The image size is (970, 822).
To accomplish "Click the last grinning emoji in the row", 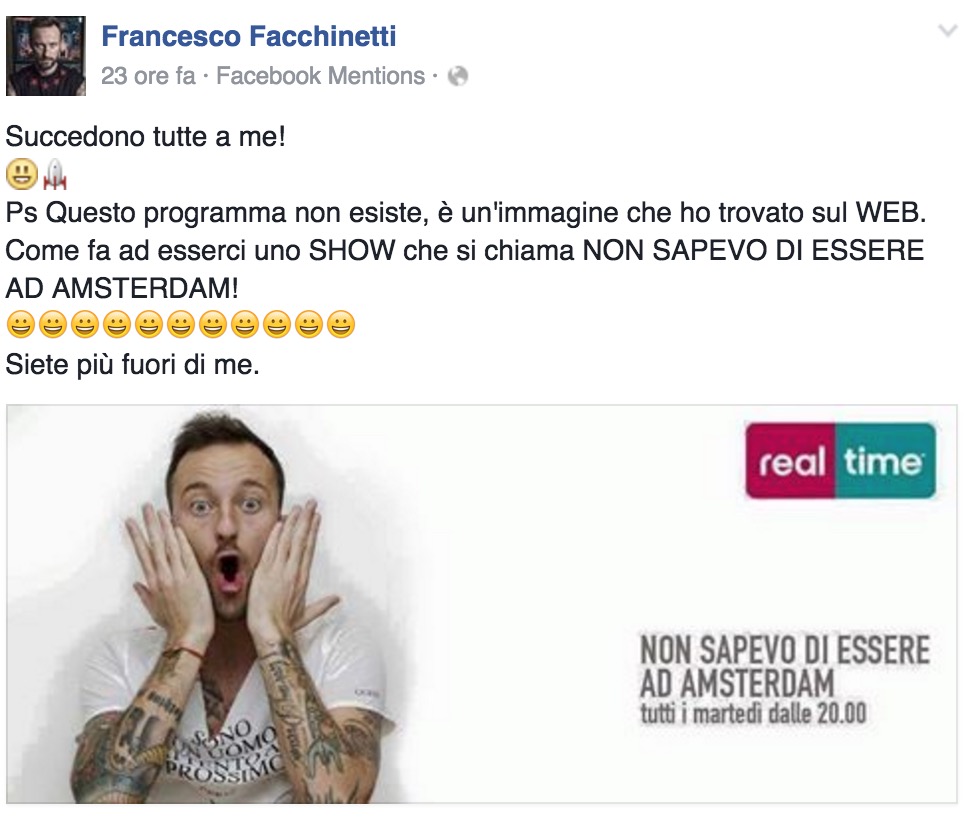I will pos(341,325).
